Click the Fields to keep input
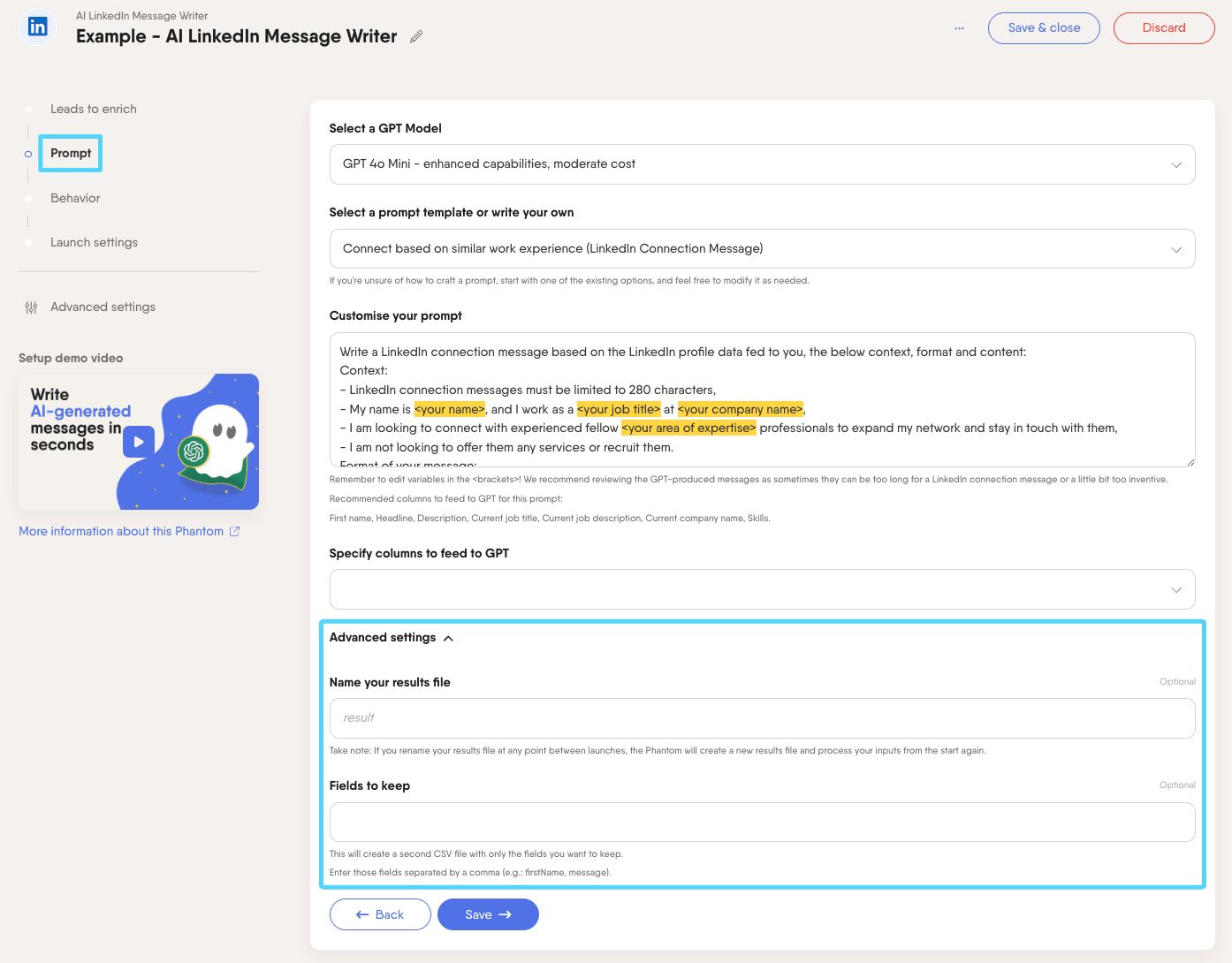Screen dimensions: 1232x963 click(762, 822)
